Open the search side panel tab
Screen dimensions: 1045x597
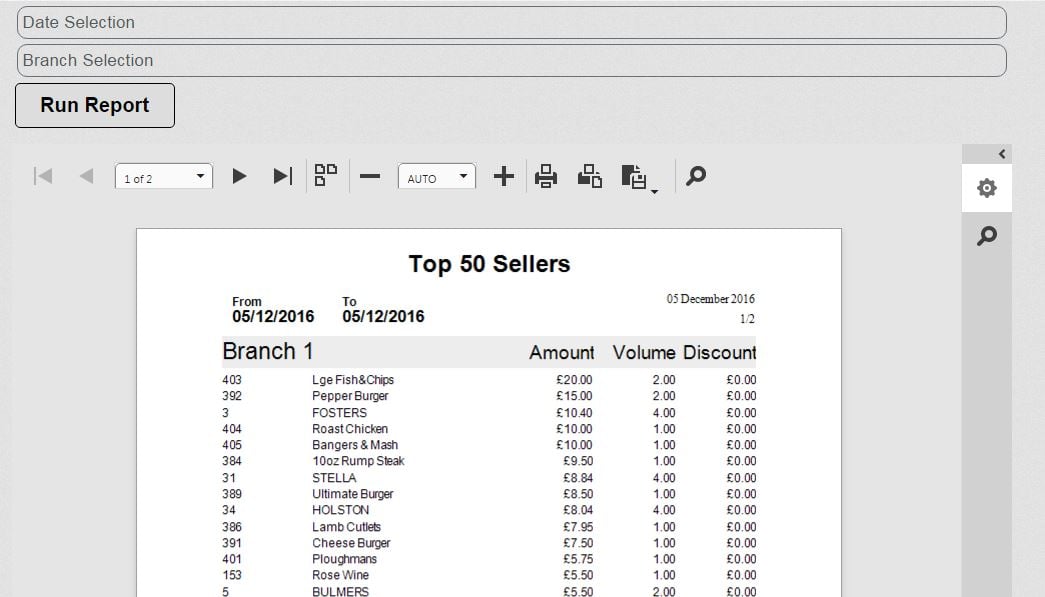(987, 236)
